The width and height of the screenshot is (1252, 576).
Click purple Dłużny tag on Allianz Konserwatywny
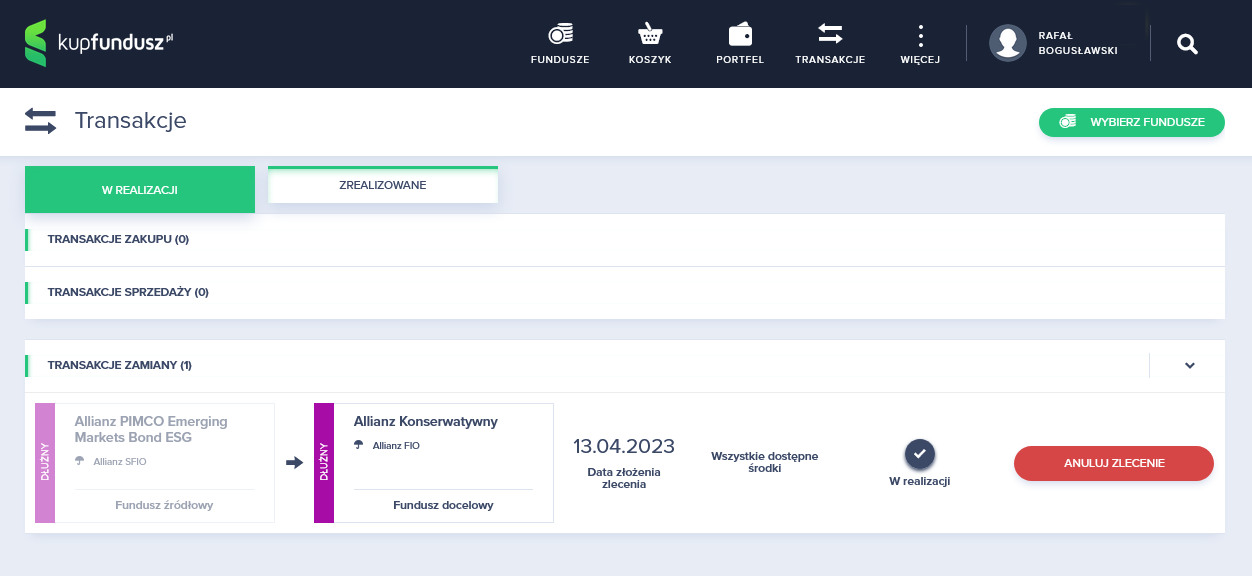click(x=324, y=463)
